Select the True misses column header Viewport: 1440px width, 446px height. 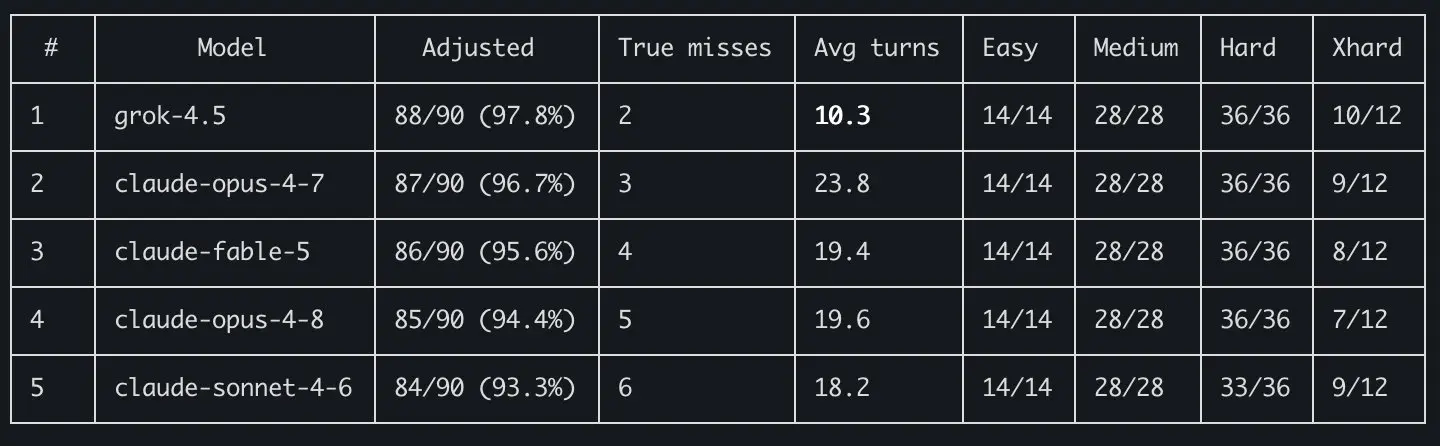695,47
